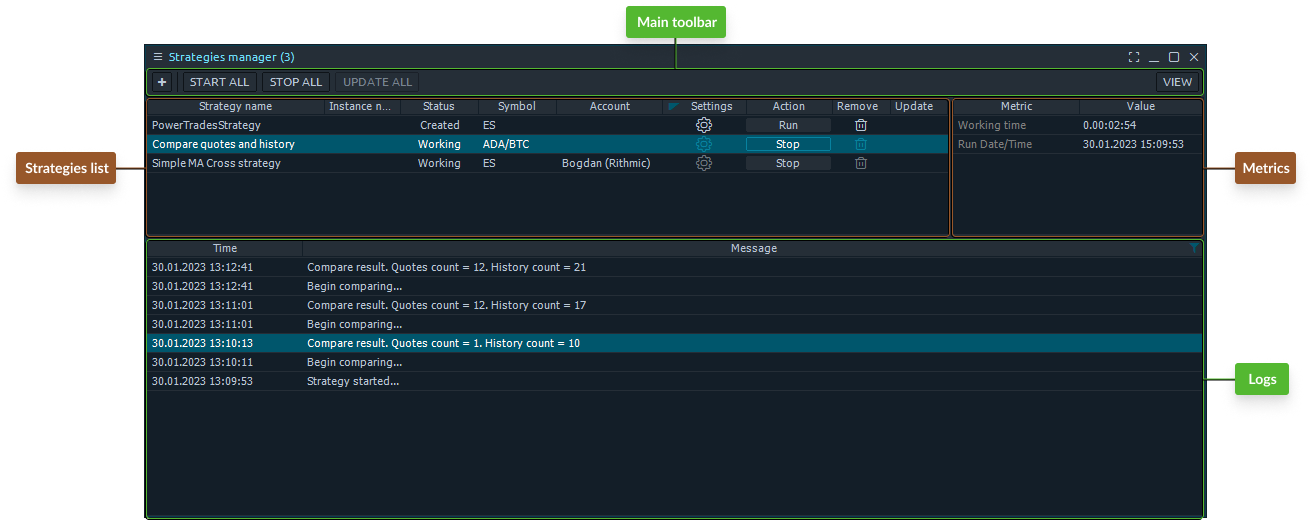Stop the Compare quotes and history strategy
The width and height of the screenshot is (1312, 520).
788,144
